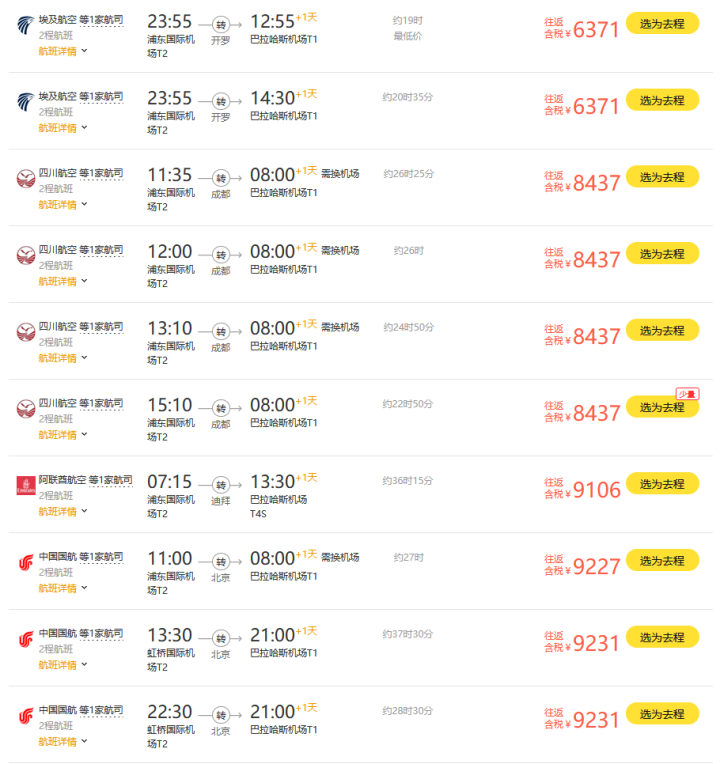Expand 航班详情 for the 22:30 Air China flight
The image size is (720, 764).
point(62,741)
